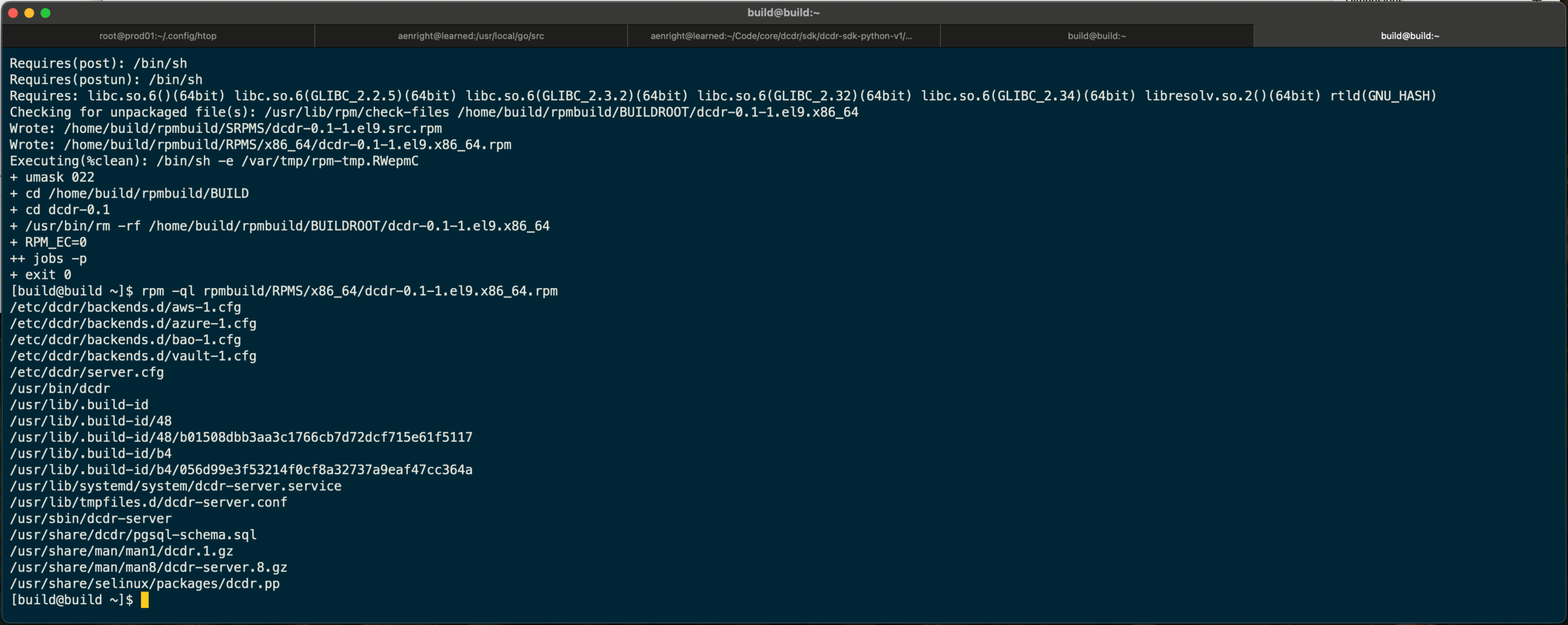The image size is (1568, 625).
Task: Click the dcdr-server.service systemd path
Action: click(x=176, y=486)
